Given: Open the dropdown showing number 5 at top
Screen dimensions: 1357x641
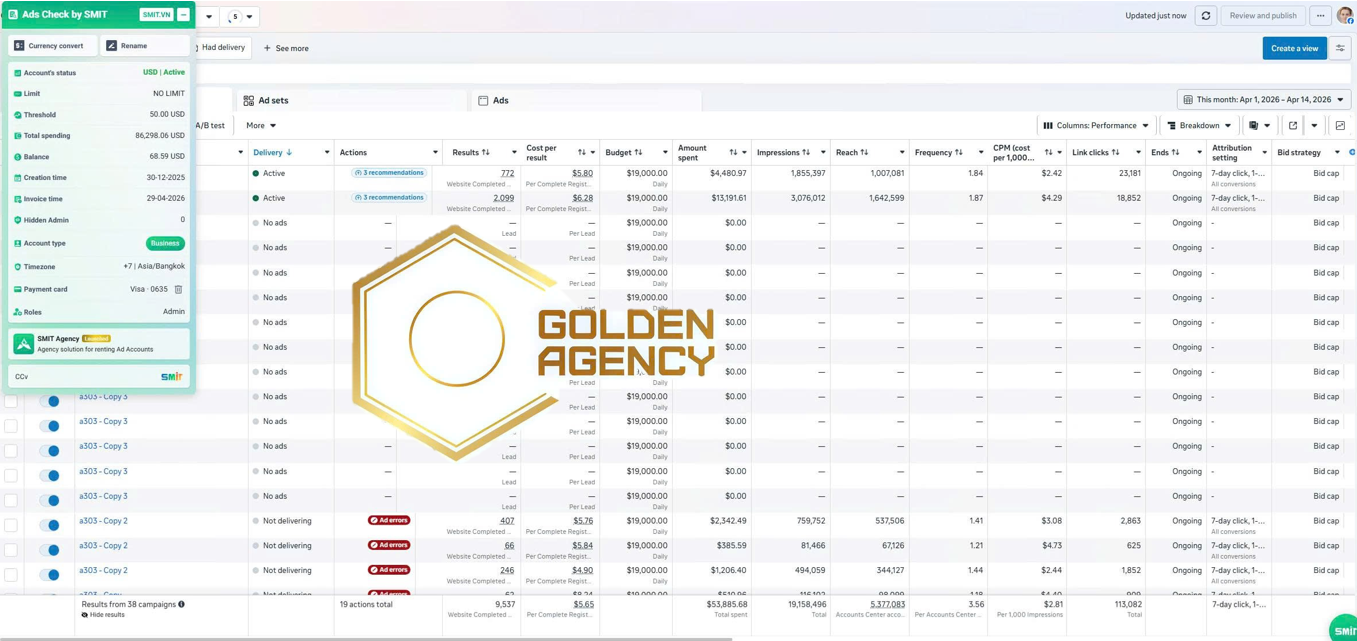Looking at the screenshot, I should pyautogui.click(x=240, y=17).
